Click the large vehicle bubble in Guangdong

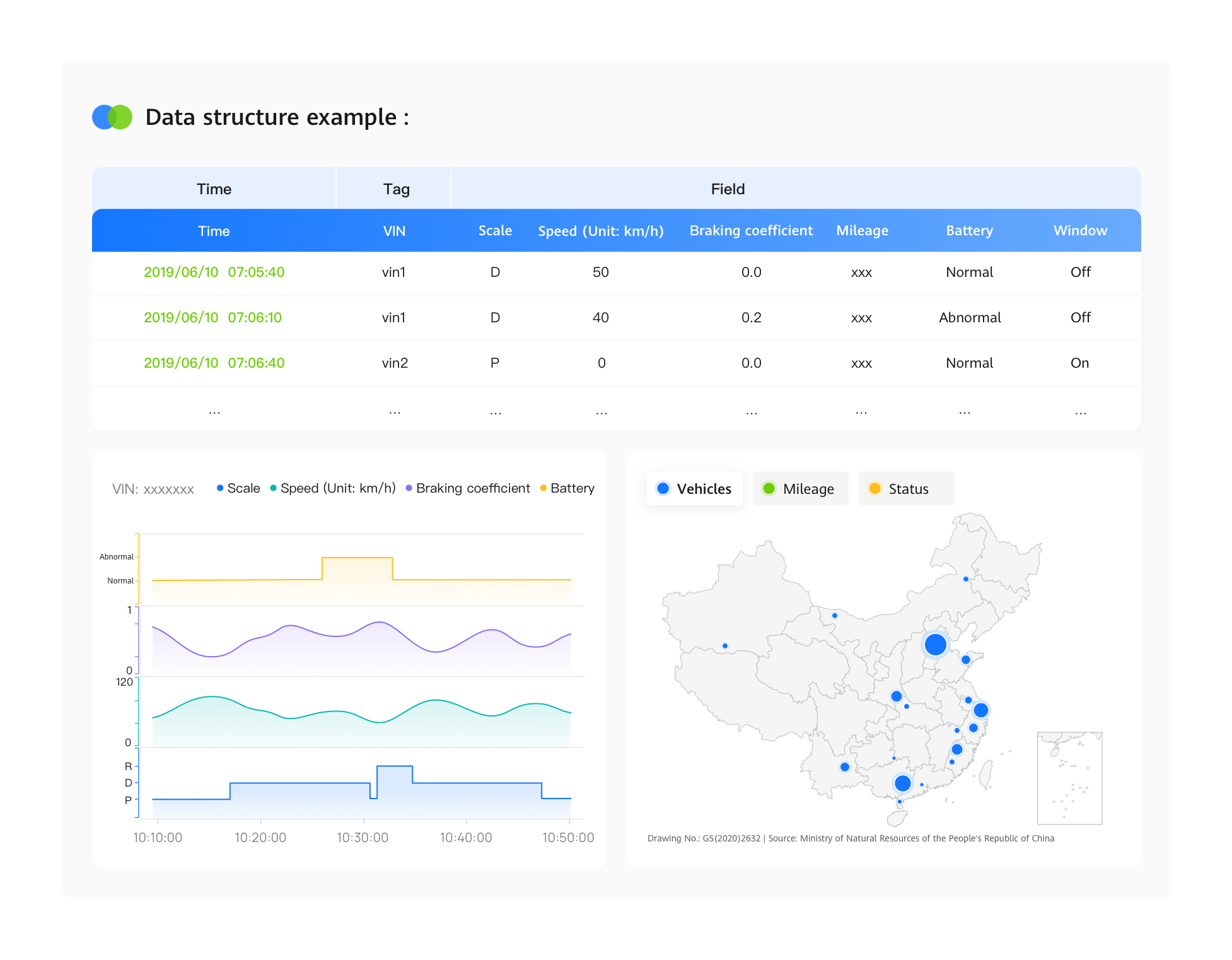pyautogui.click(x=903, y=783)
